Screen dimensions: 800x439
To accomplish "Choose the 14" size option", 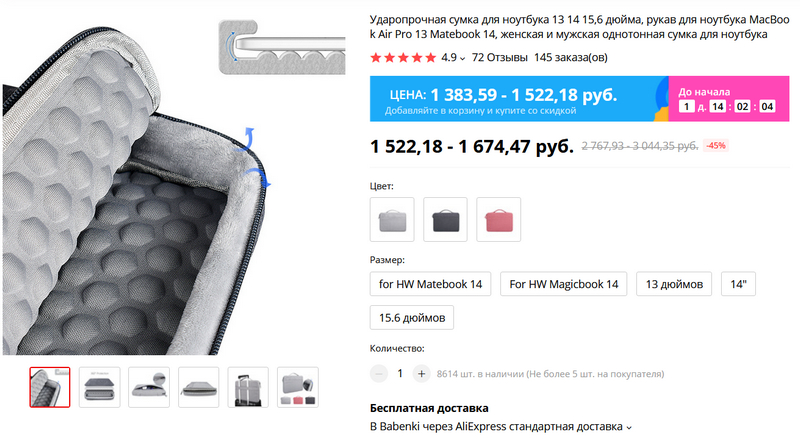I will 738,284.
